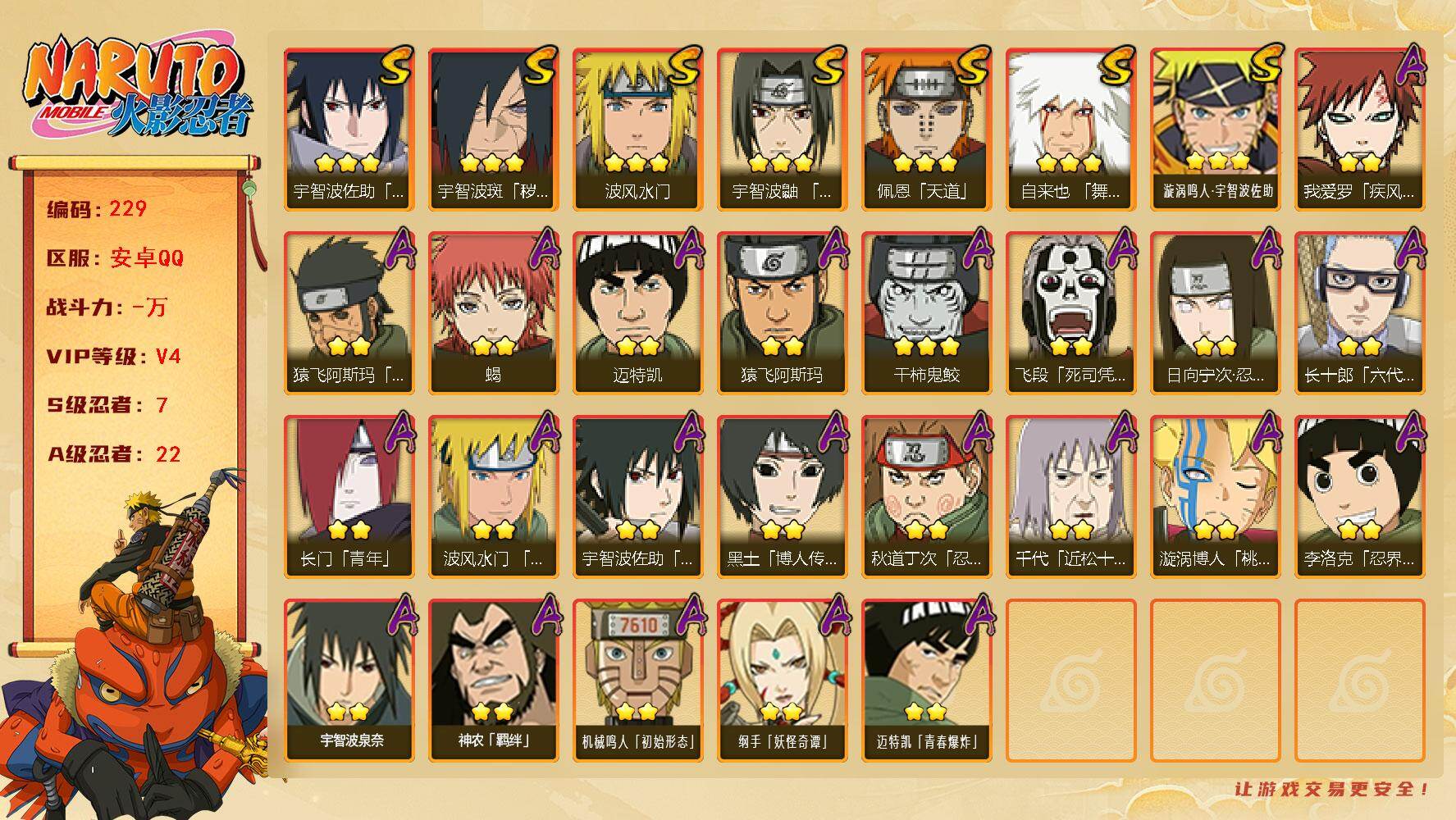Select the 波风水门 S-rank ninja card
Image resolution: width=1456 pixels, height=820 pixels.
pos(637,129)
